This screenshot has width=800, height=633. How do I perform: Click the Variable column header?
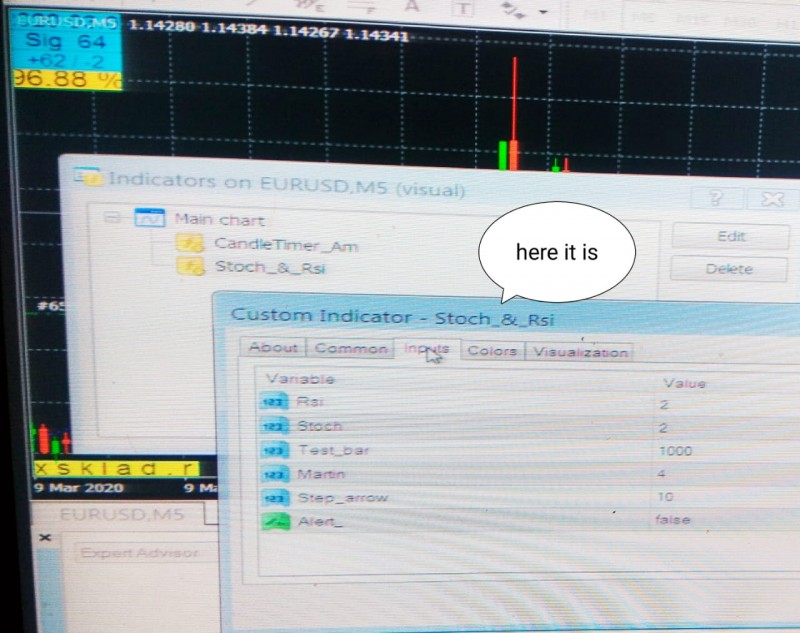click(x=300, y=379)
